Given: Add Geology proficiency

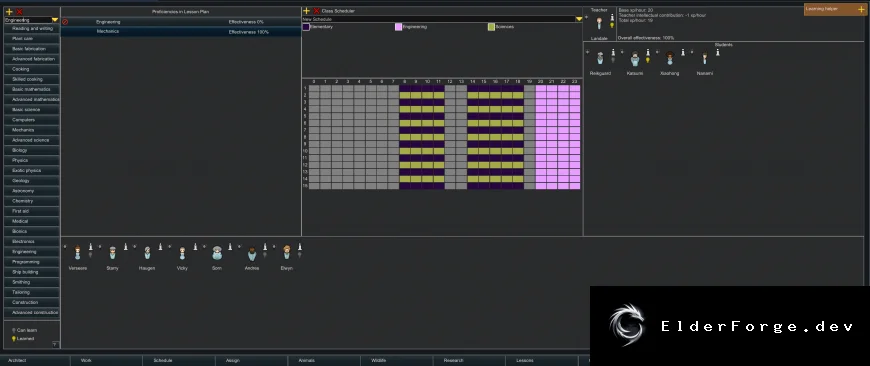Looking at the screenshot, I should coord(32,181).
